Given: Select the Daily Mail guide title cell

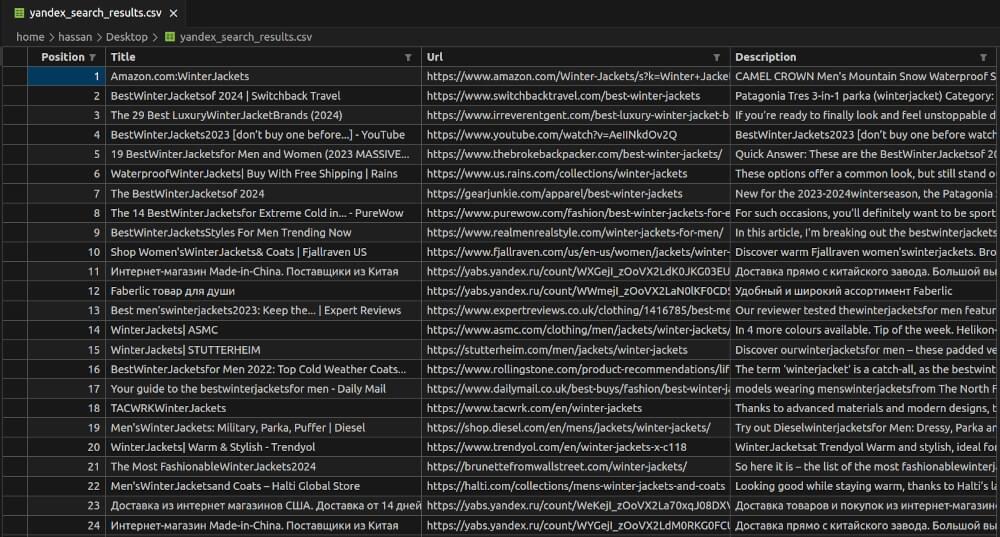Looking at the screenshot, I should tap(263, 388).
